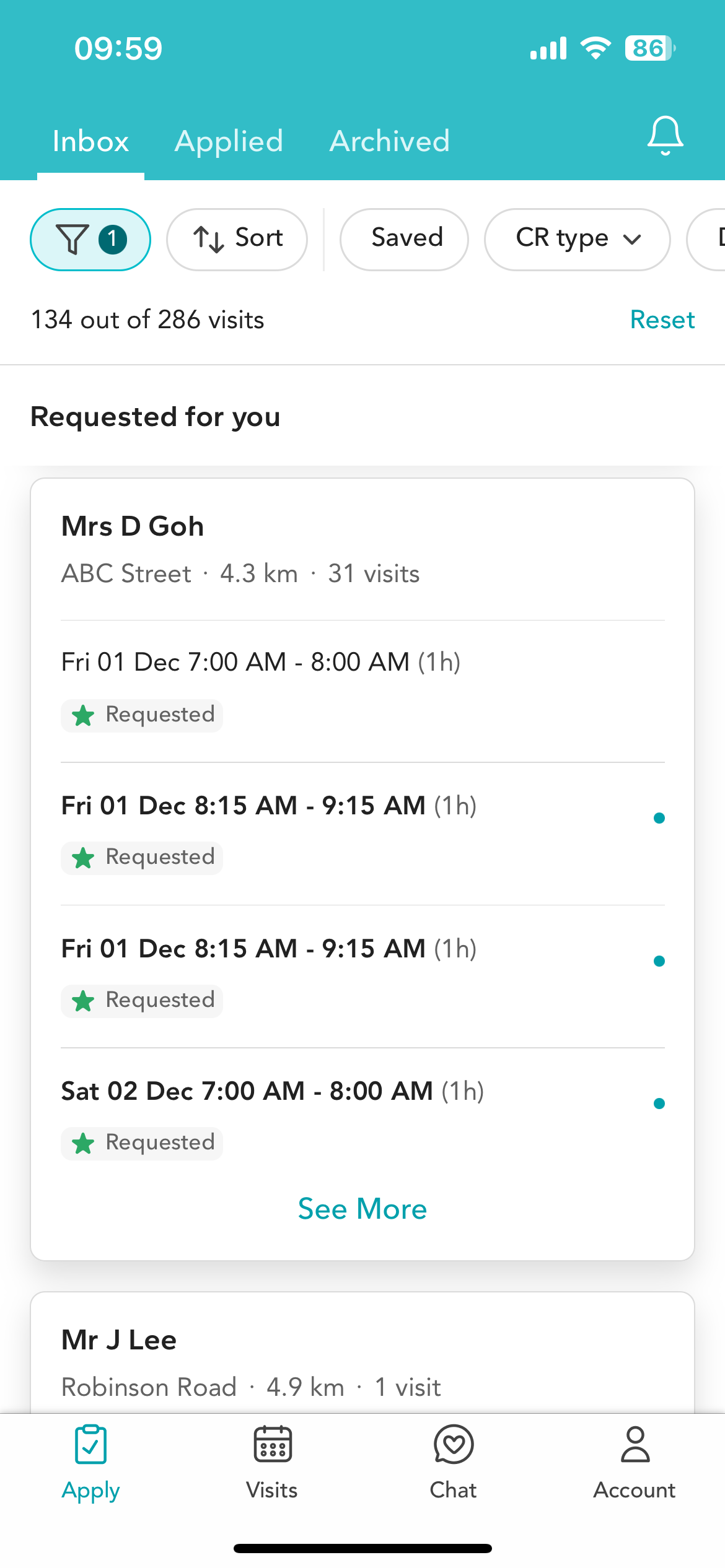Open the filter funnel button
Image resolution: width=725 pixels, height=1568 pixels.
coord(90,240)
